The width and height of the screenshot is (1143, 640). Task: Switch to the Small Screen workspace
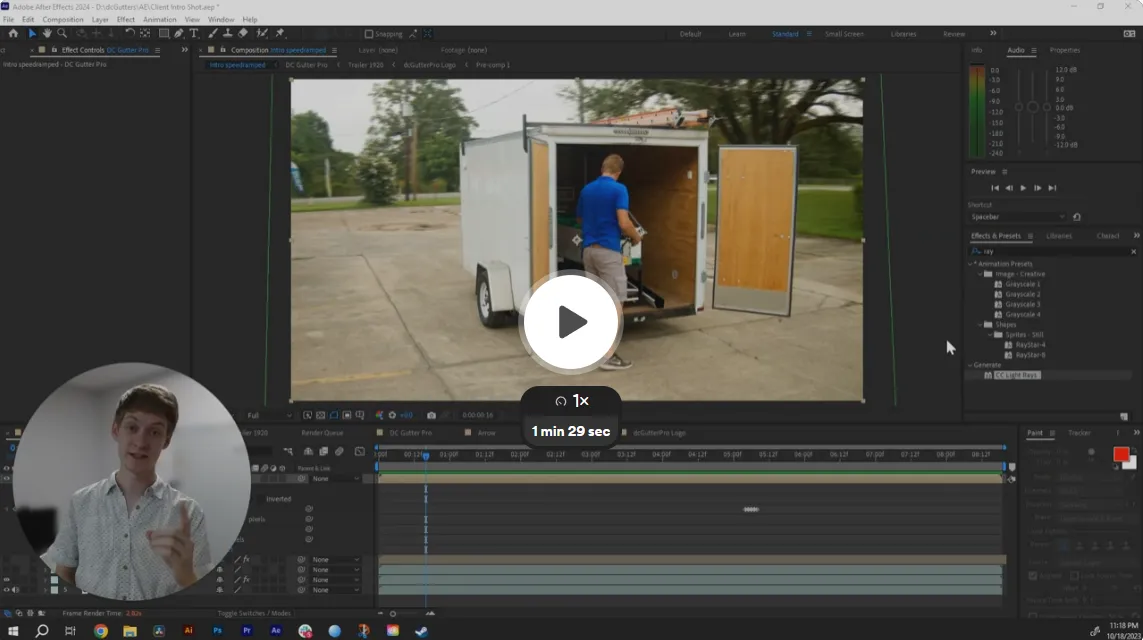pyautogui.click(x=844, y=34)
